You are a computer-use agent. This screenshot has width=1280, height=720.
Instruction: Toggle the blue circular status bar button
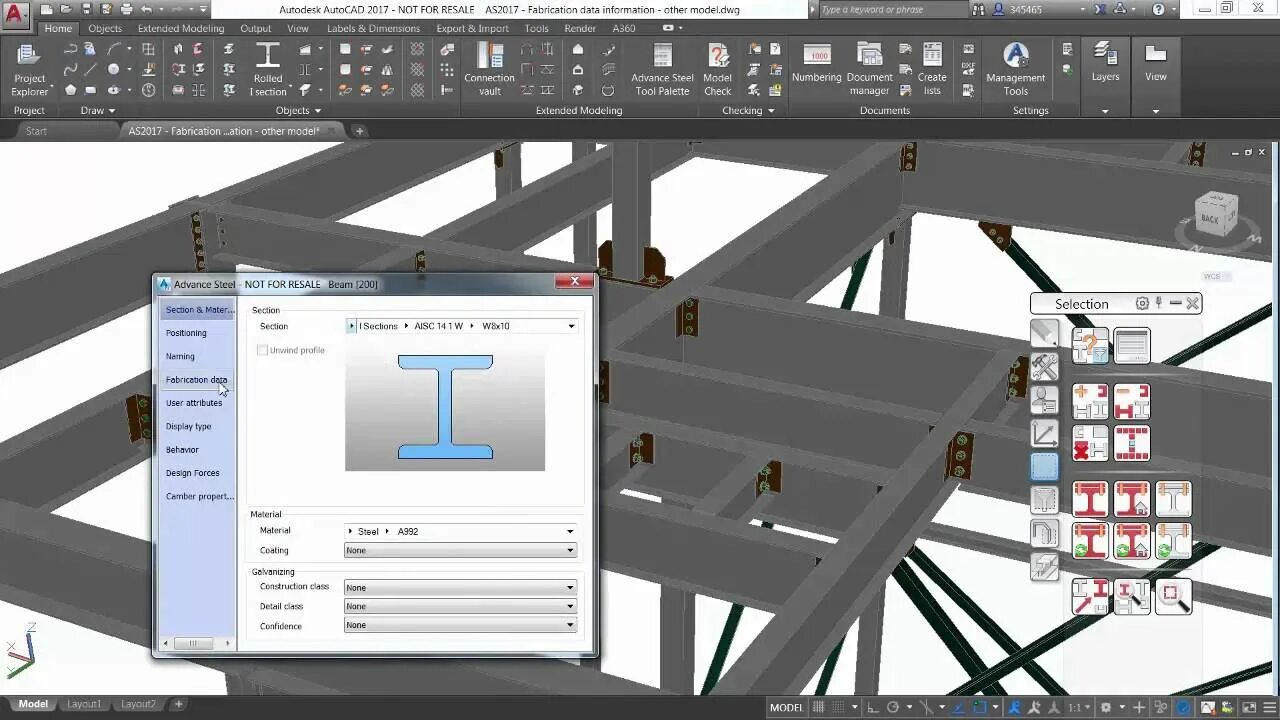tap(1183, 707)
